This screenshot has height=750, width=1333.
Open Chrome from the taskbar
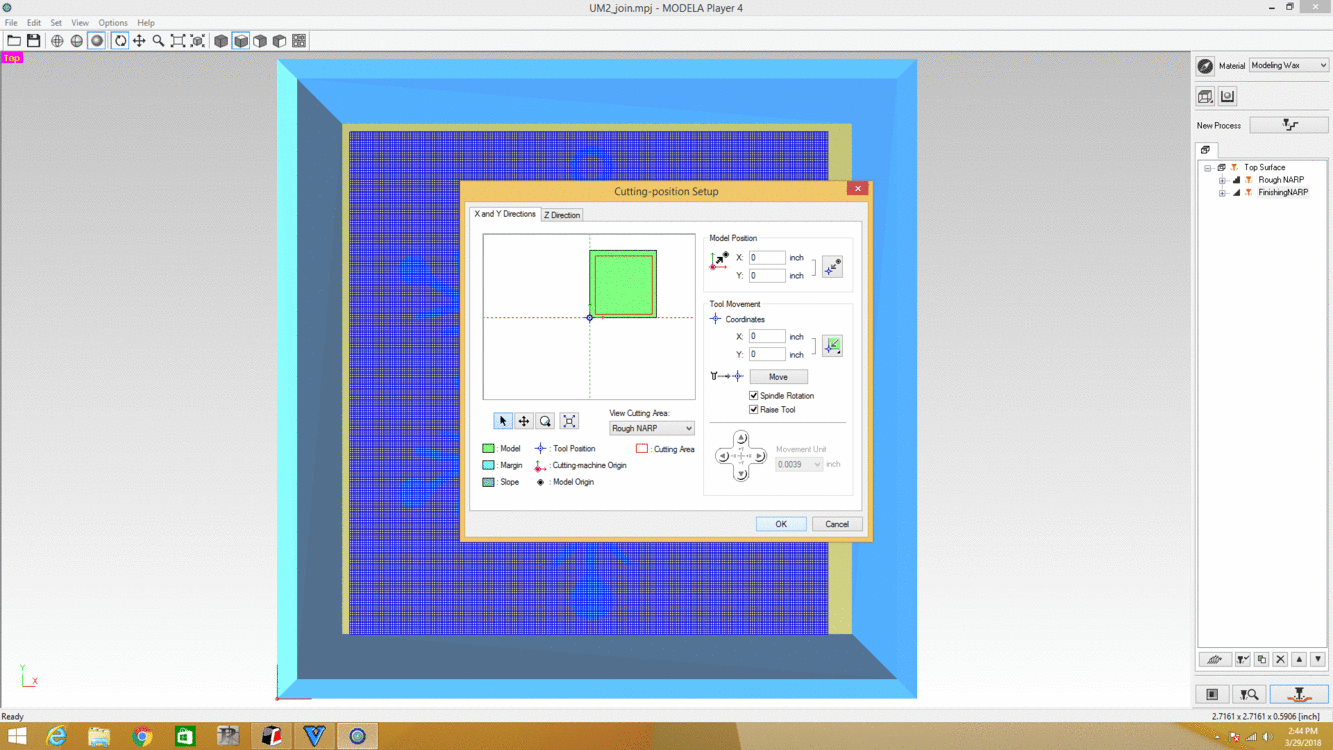[142, 736]
